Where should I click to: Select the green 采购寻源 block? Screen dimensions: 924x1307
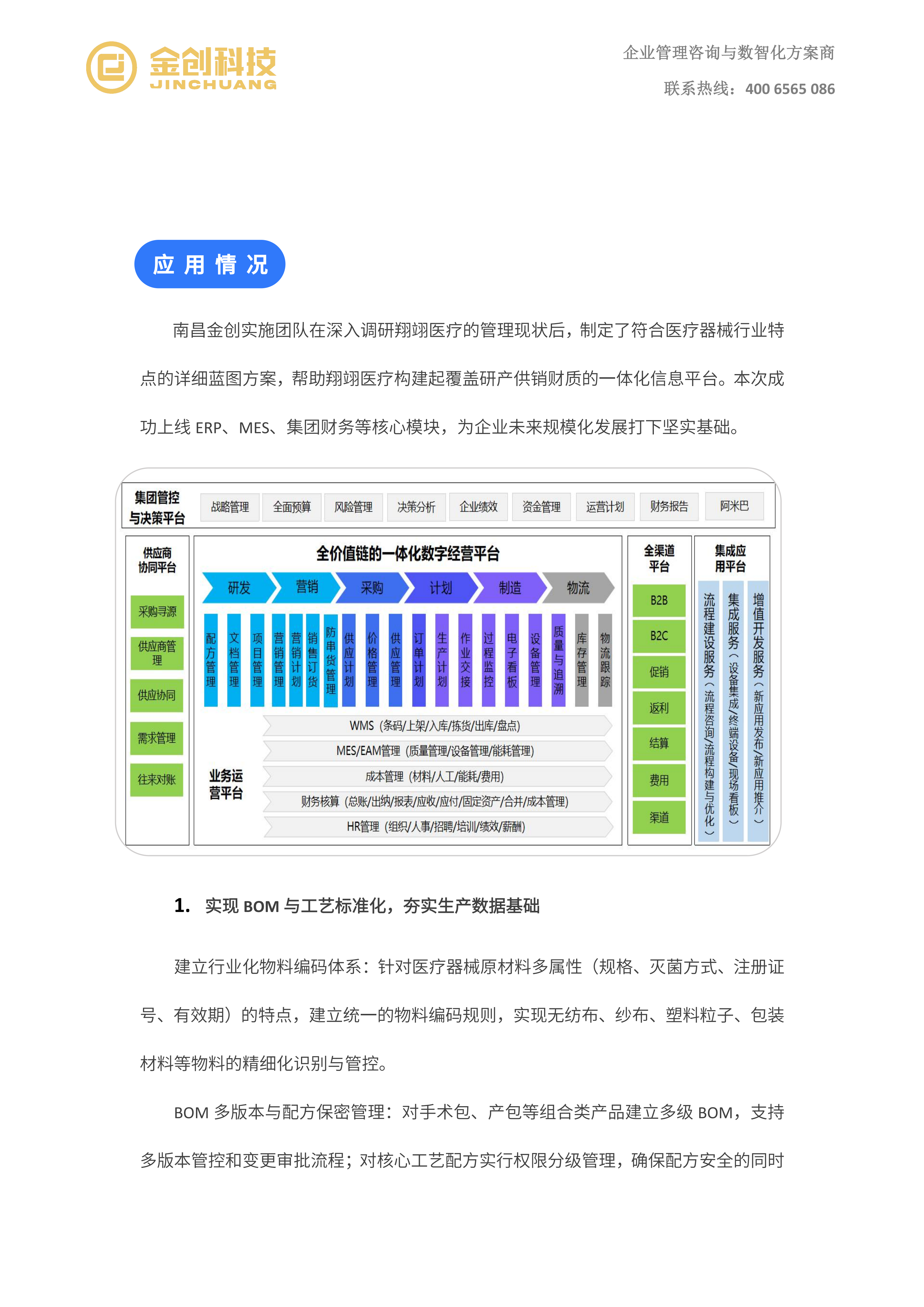click(157, 611)
